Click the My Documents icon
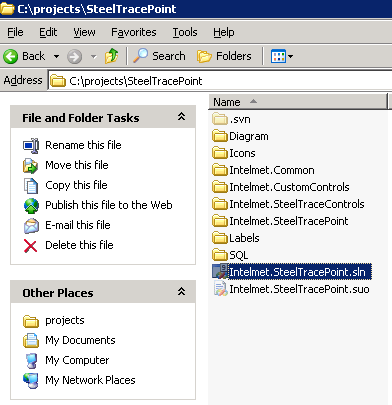The image size is (392, 405). [31, 340]
